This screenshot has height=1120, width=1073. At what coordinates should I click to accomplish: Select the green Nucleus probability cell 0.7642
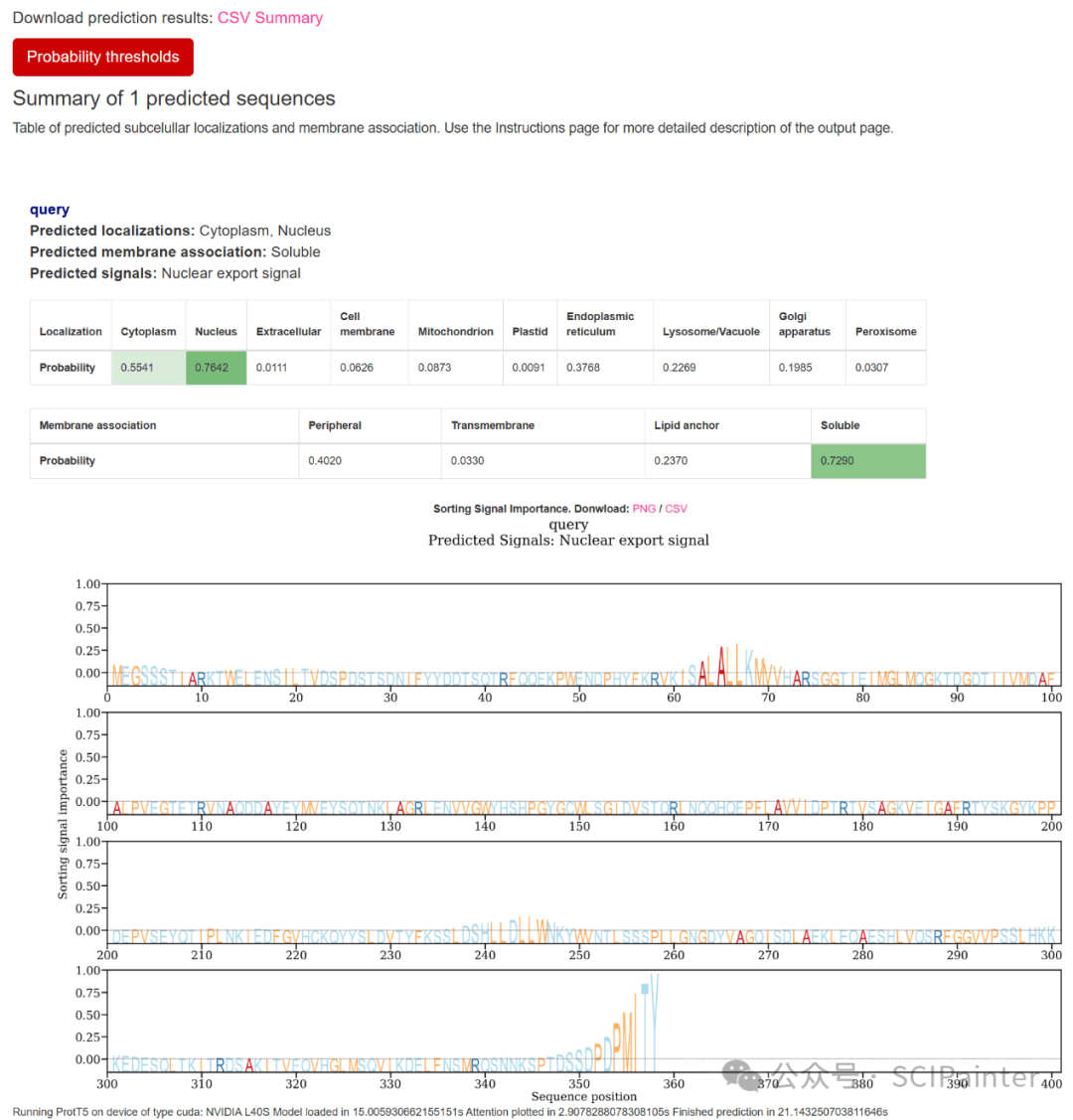216,368
